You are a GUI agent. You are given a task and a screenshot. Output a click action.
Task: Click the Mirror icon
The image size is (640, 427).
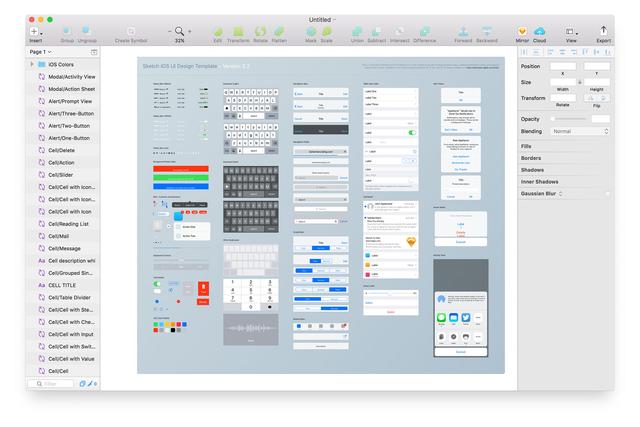(x=522, y=32)
